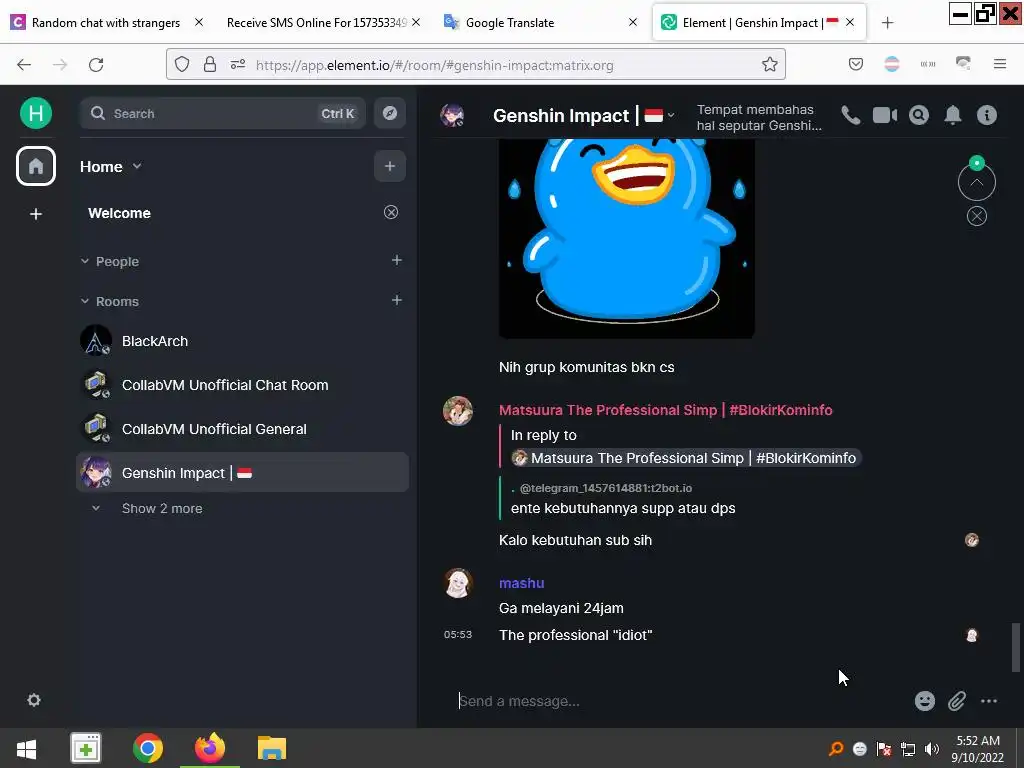Open more composer options
The image size is (1024, 768).
[989, 701]
